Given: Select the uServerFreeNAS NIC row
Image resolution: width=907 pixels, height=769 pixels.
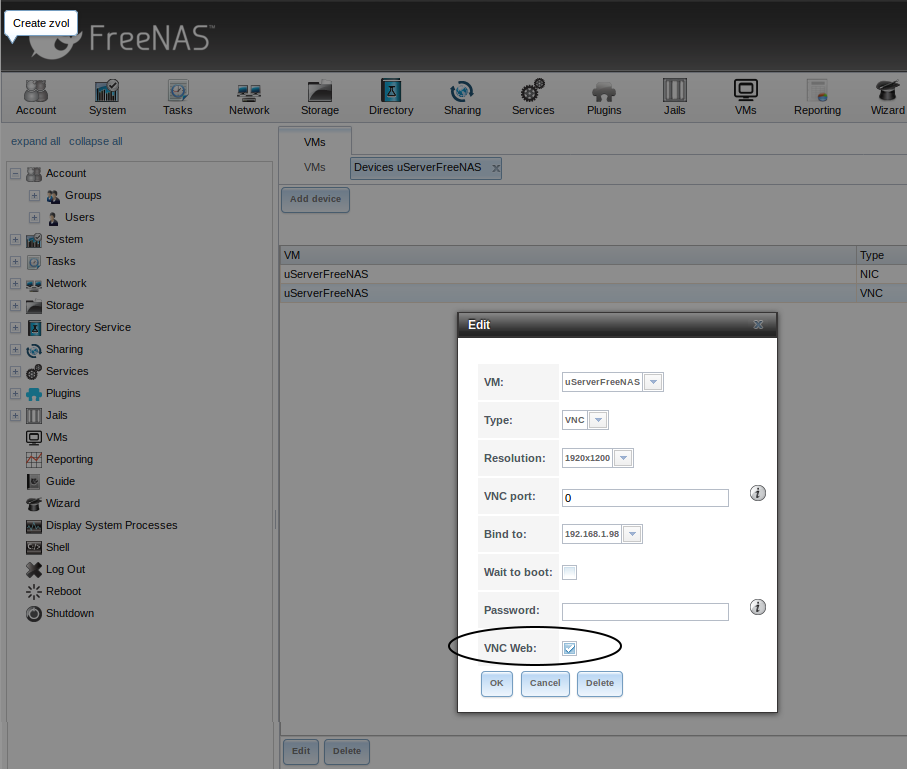Looking at the screenshot, I should pyautogui.click(x=593, y=274).
